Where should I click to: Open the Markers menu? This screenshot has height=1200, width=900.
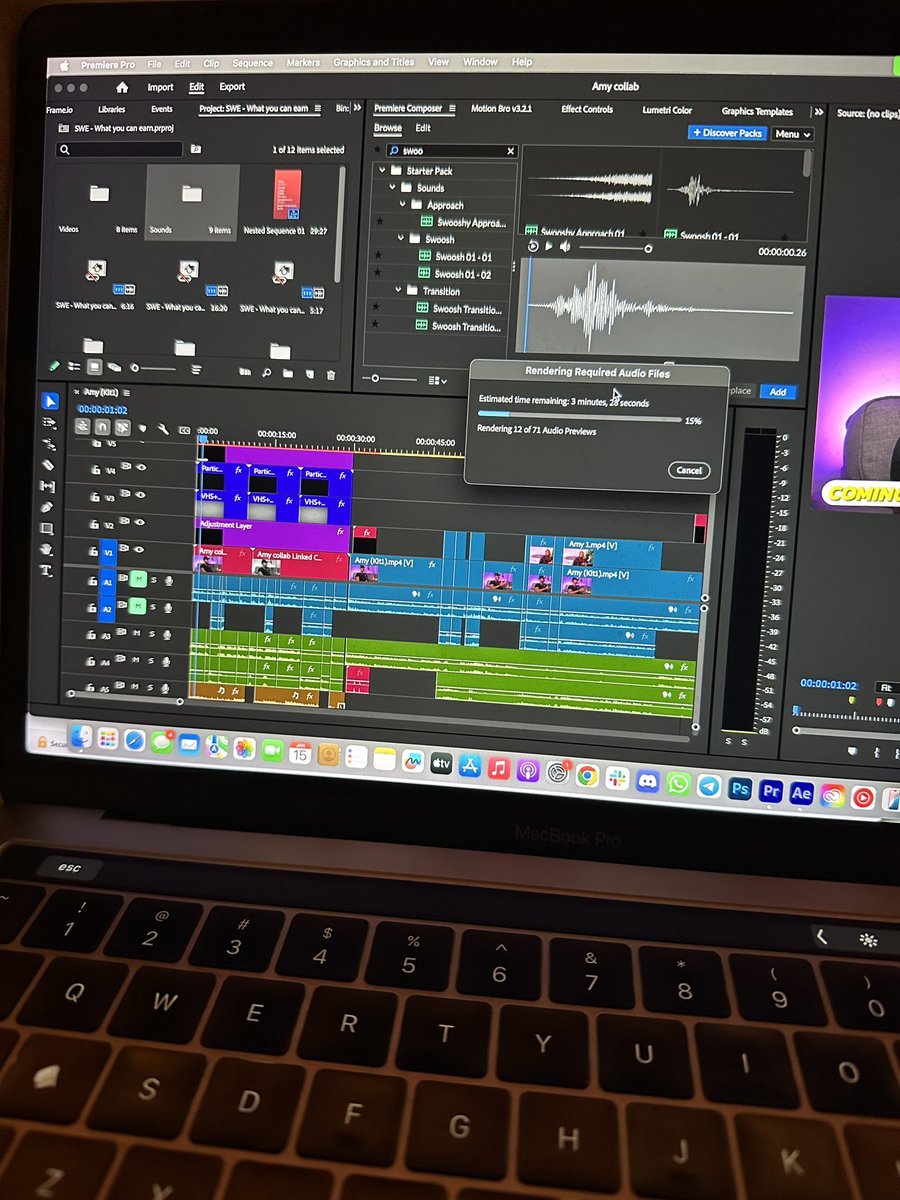click(x=303, y=62)
